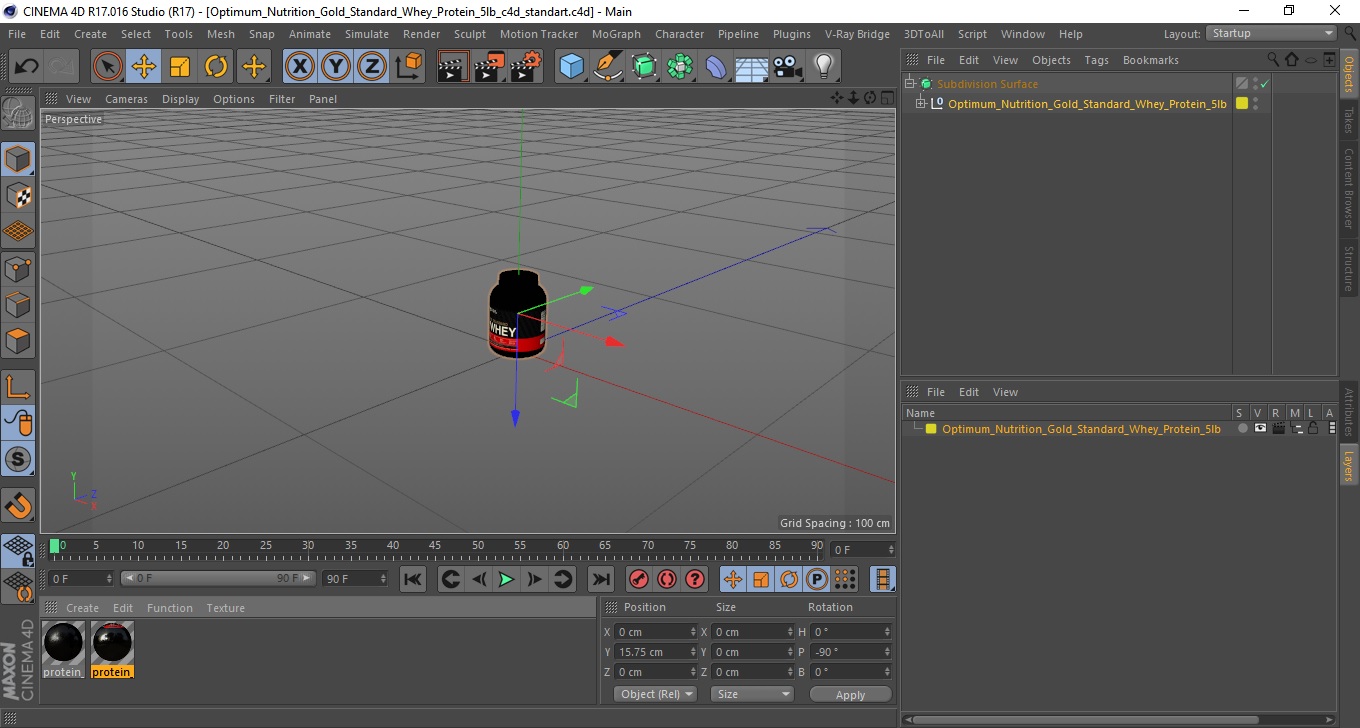Toggle viewport maximize icon top right
Image resolution: width=1360 pixels, height=728 pixels.
886,98
